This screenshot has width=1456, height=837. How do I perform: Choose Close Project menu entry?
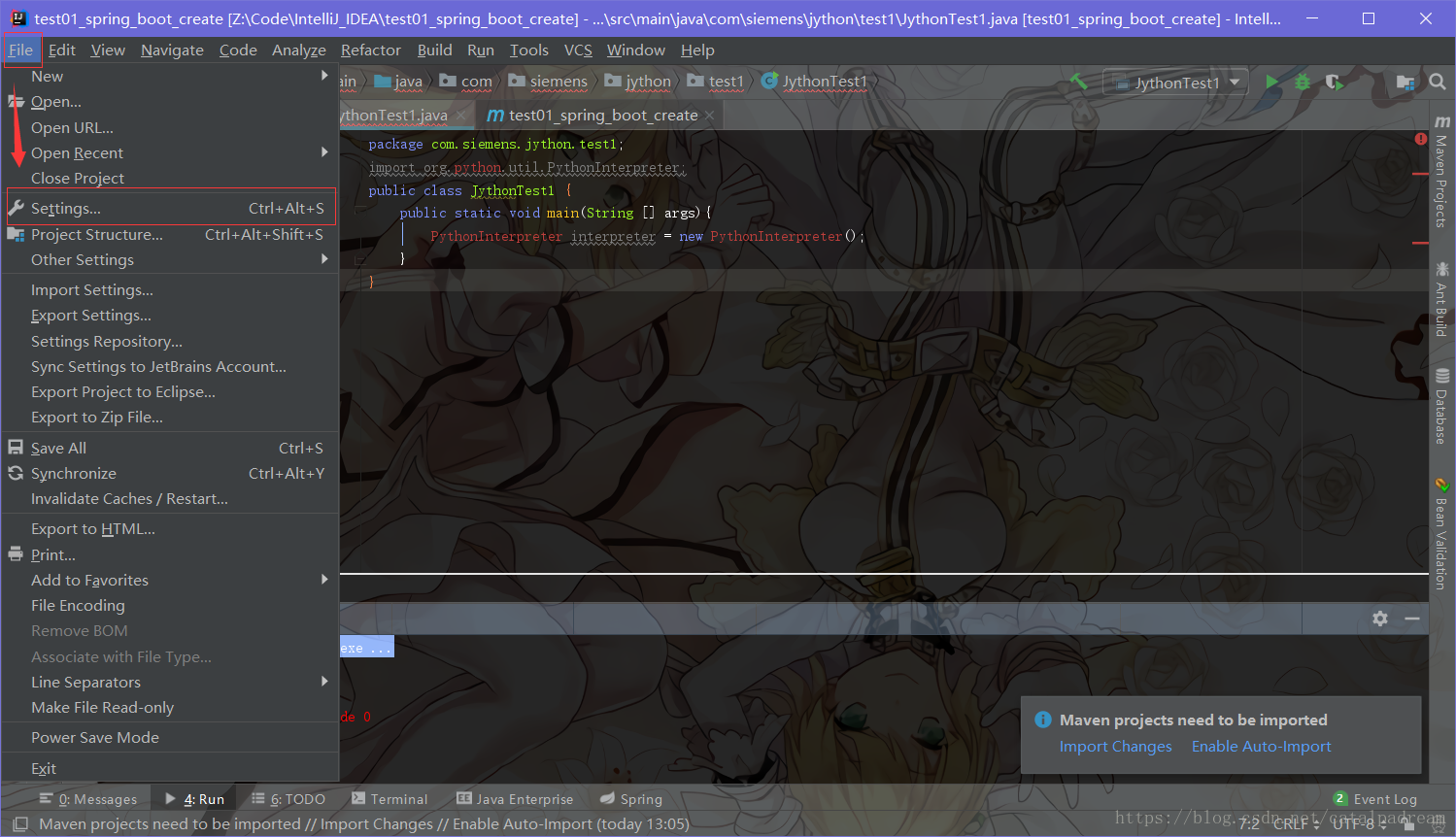(x=170, y=178)
